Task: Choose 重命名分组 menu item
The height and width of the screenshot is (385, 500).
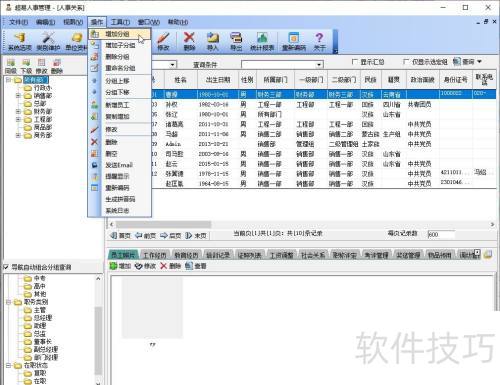Action: click(120, 68)
